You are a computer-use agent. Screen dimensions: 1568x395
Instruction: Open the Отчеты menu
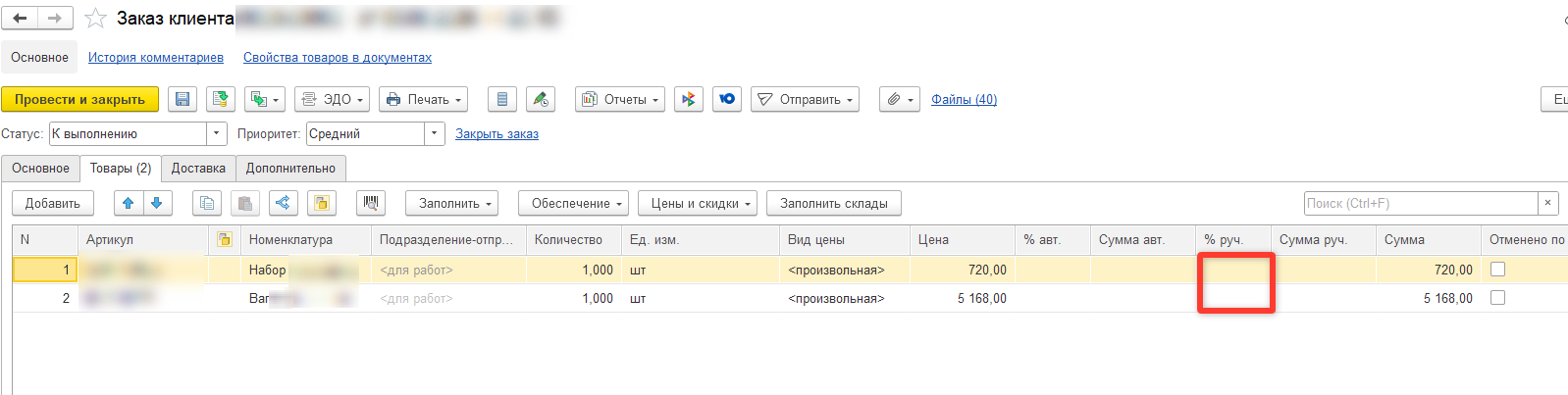click(620, 99)
